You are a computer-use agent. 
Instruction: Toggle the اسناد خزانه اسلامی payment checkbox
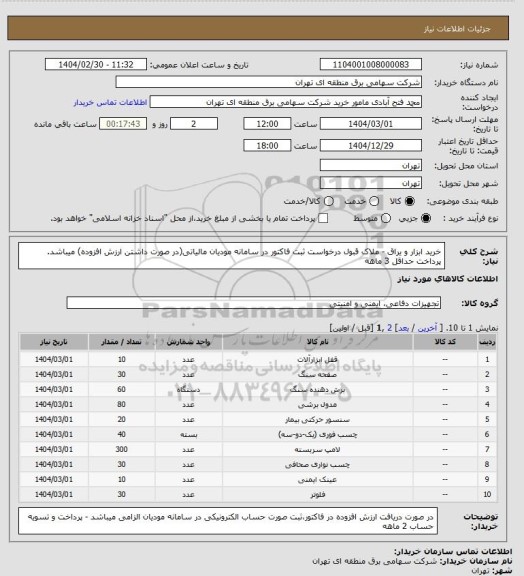click(323, 218)
